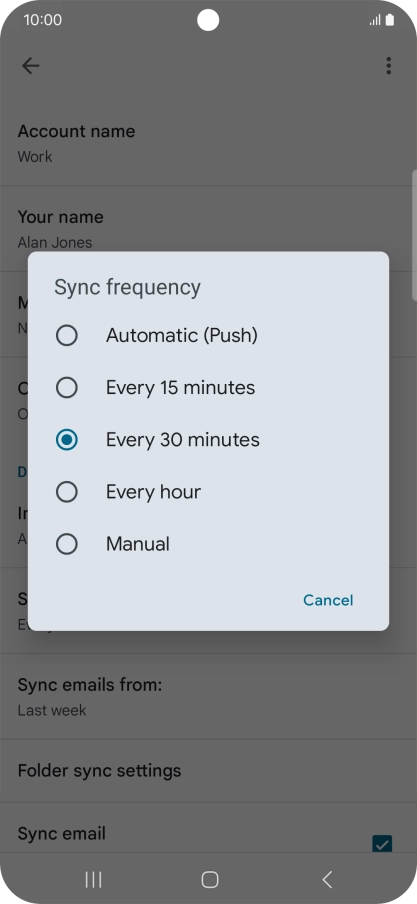Select the Every hour radio button
Image resolution: width=417 pixels, height=904 pixels.
tap(67, 492)
